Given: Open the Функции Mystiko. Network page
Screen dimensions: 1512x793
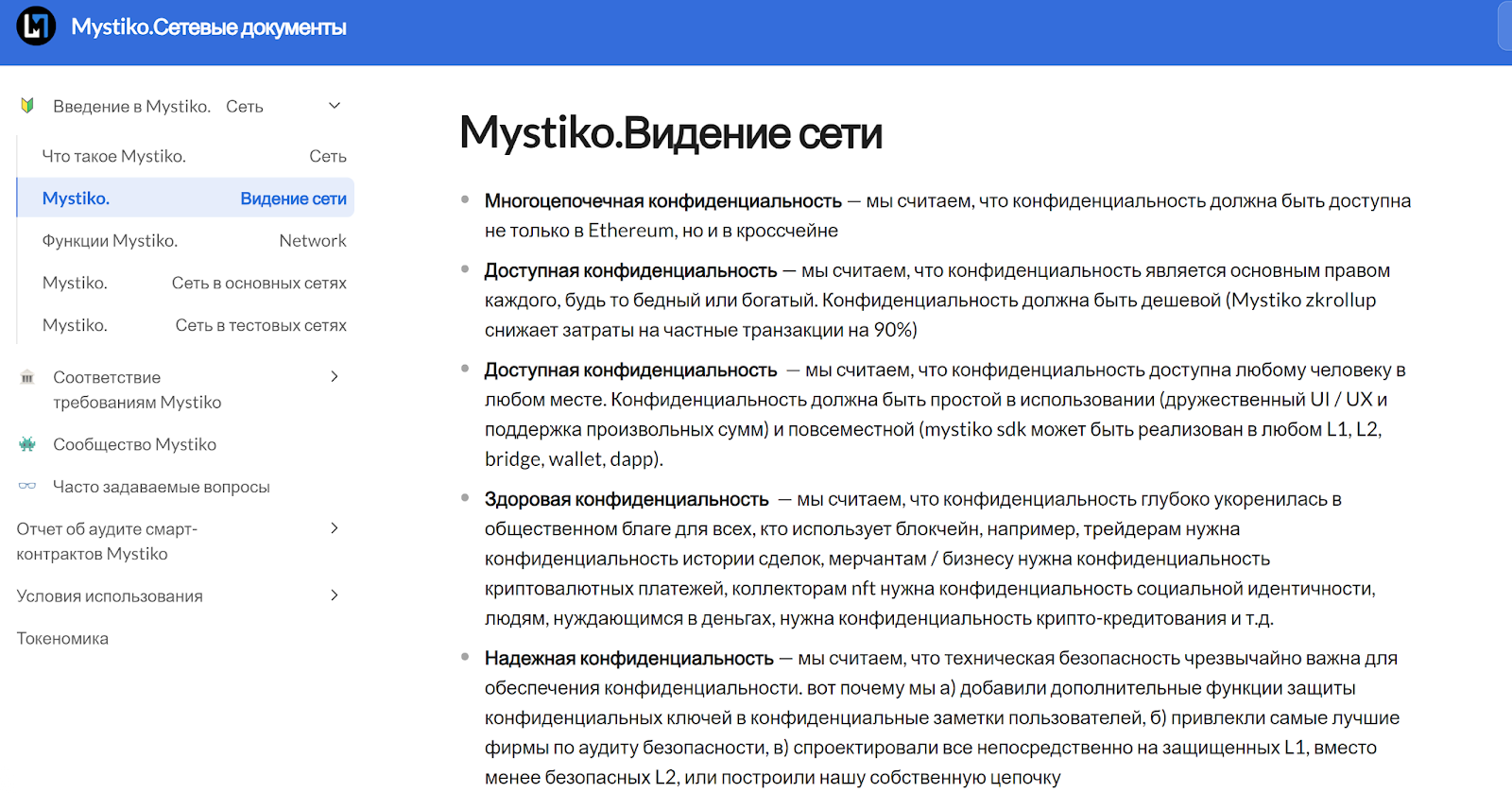Looking at the screenshot, I should click(194, 241).
